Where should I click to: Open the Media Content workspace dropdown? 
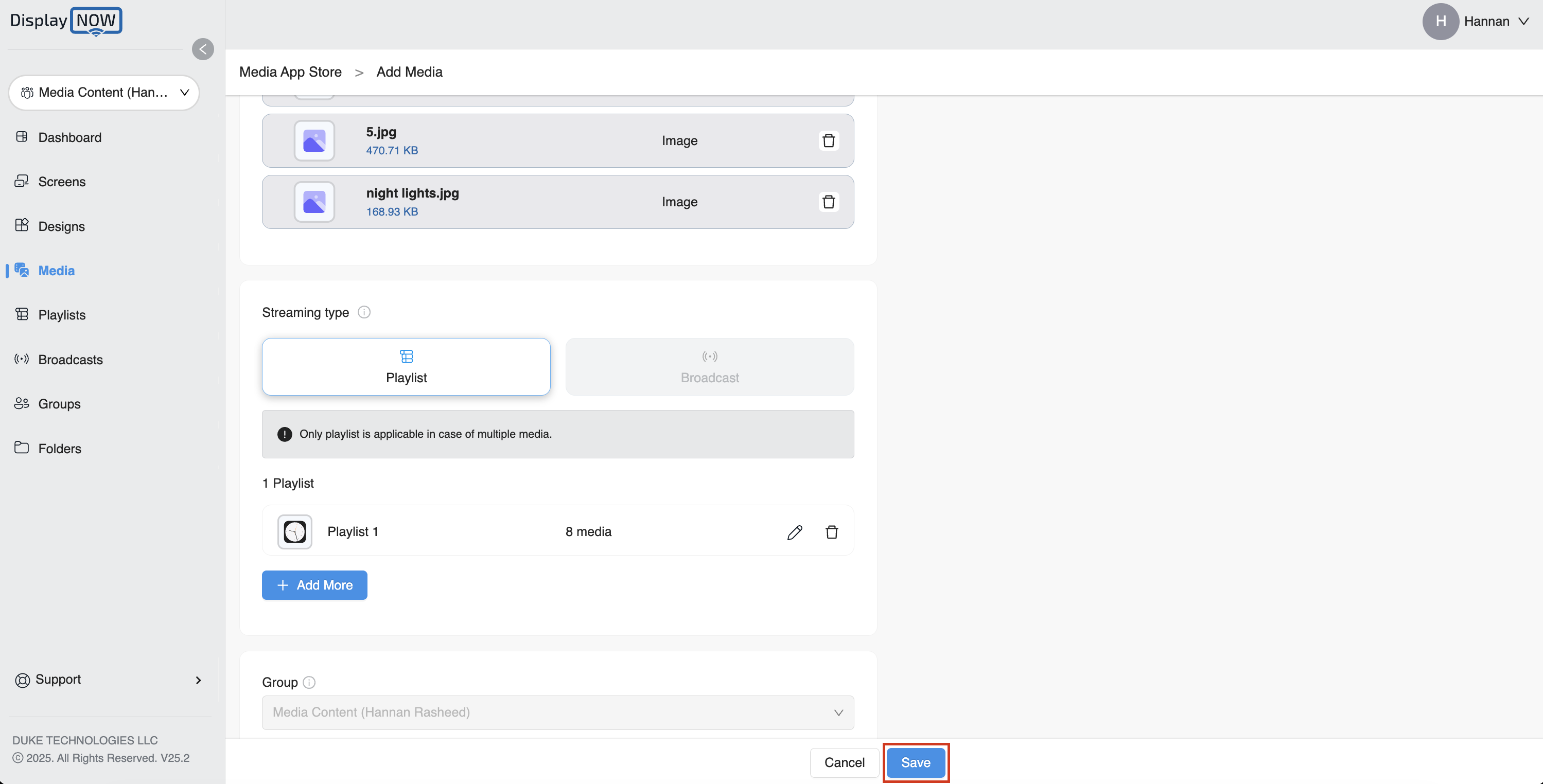[104, 92]
